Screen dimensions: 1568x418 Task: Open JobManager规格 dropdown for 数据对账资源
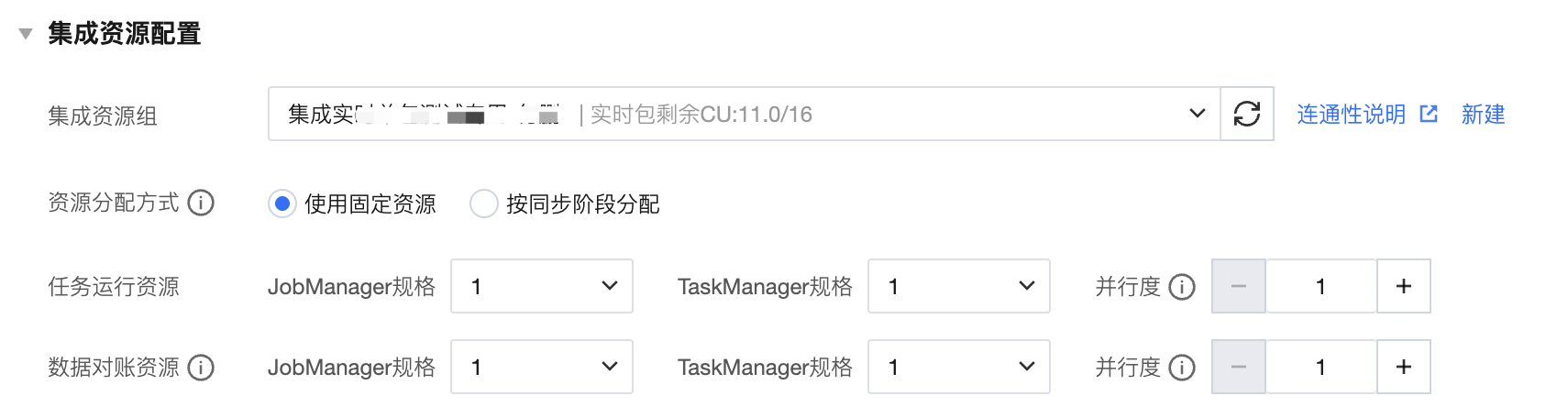(x=541, y=368)
